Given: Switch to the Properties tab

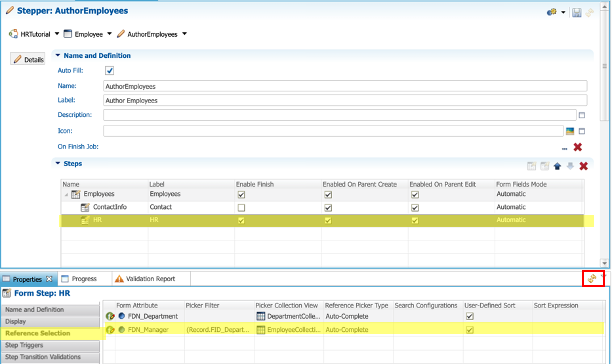Looking at the screenshot, I should tap(27, 279).
